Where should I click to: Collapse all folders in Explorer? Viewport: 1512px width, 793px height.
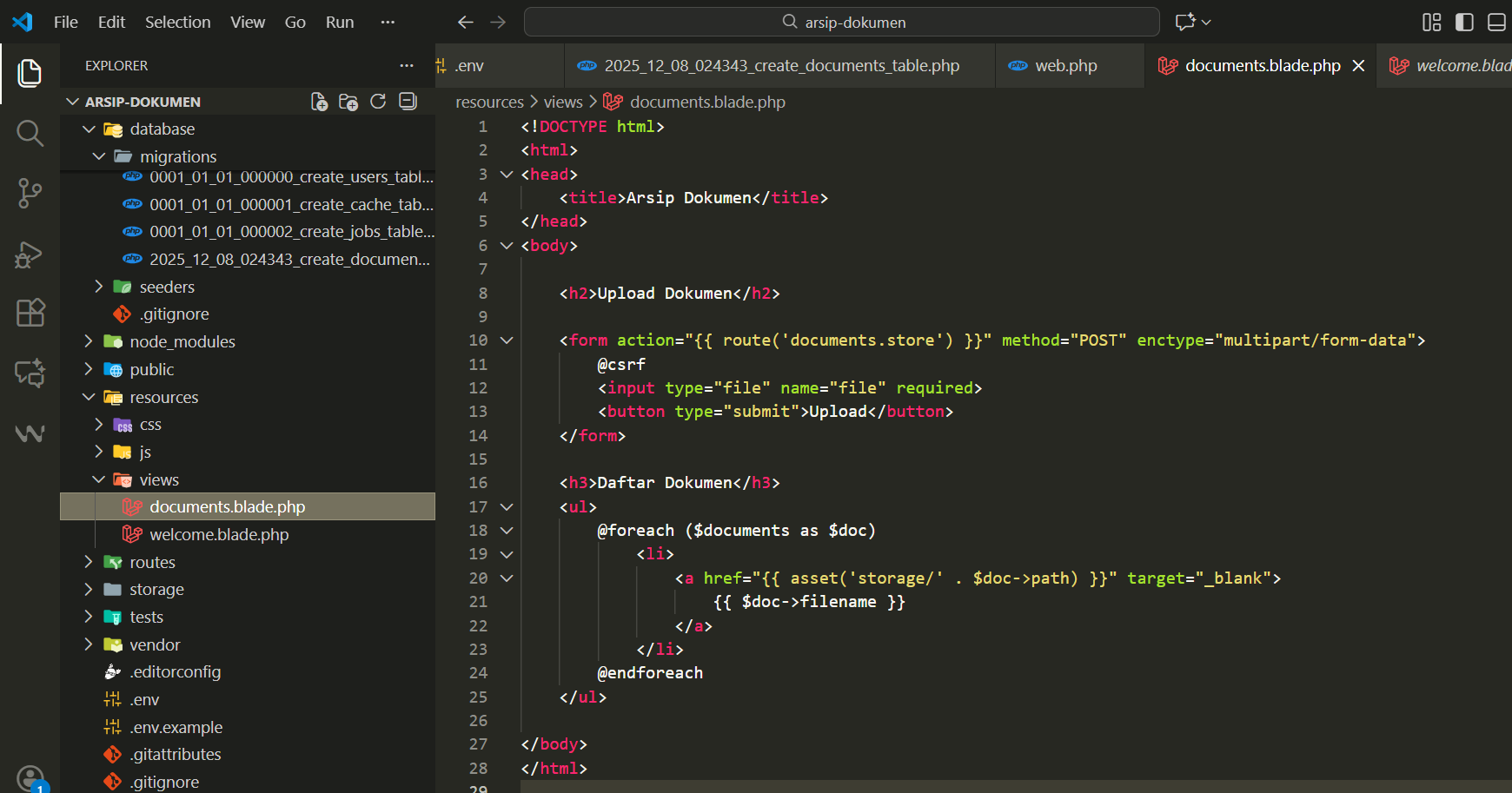408,102
